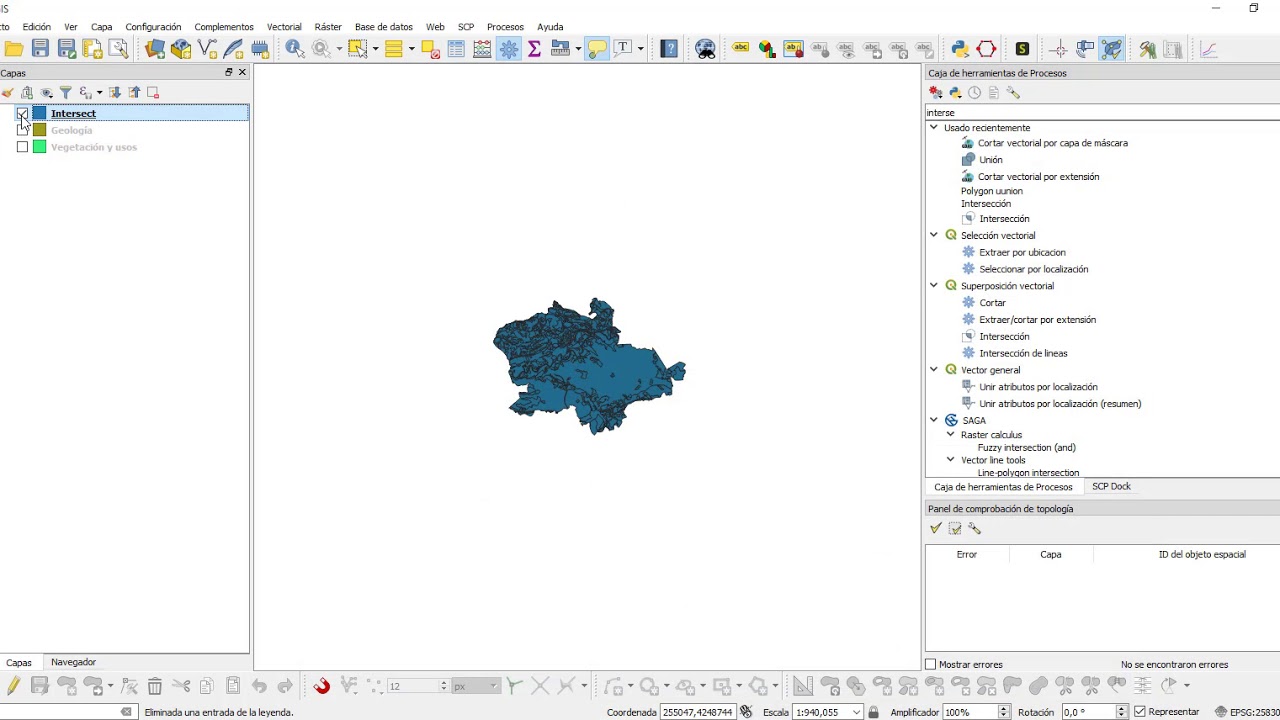Image resolution: width=1280 pixels, height=720 pixels.
Task: Remove selected layer icon in Capas panel
Action: [153, 92]
